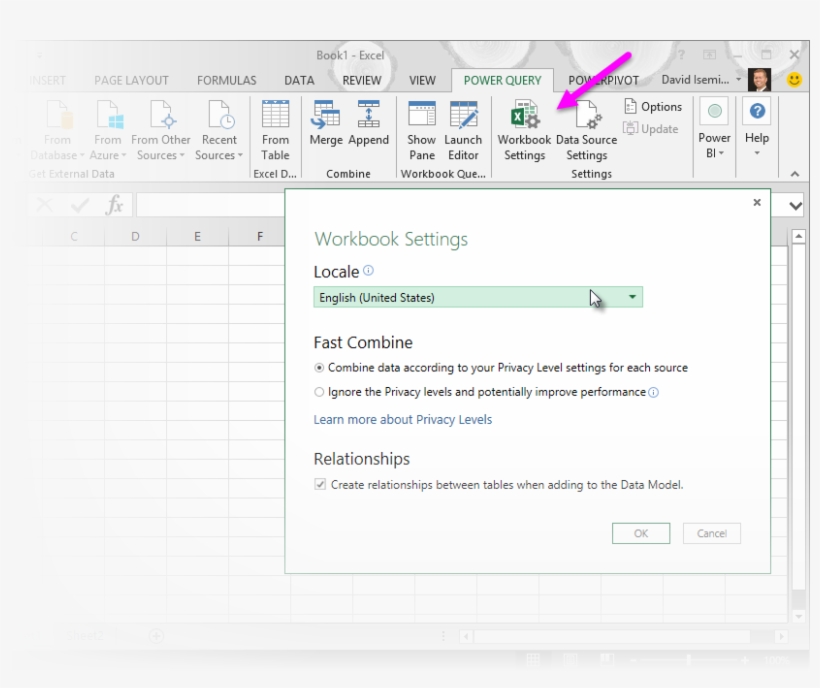Open account dropdown next to David Isemi
The height and width of the screenshot is (688, 820).
pyautogui.click(x=738, y=79)
